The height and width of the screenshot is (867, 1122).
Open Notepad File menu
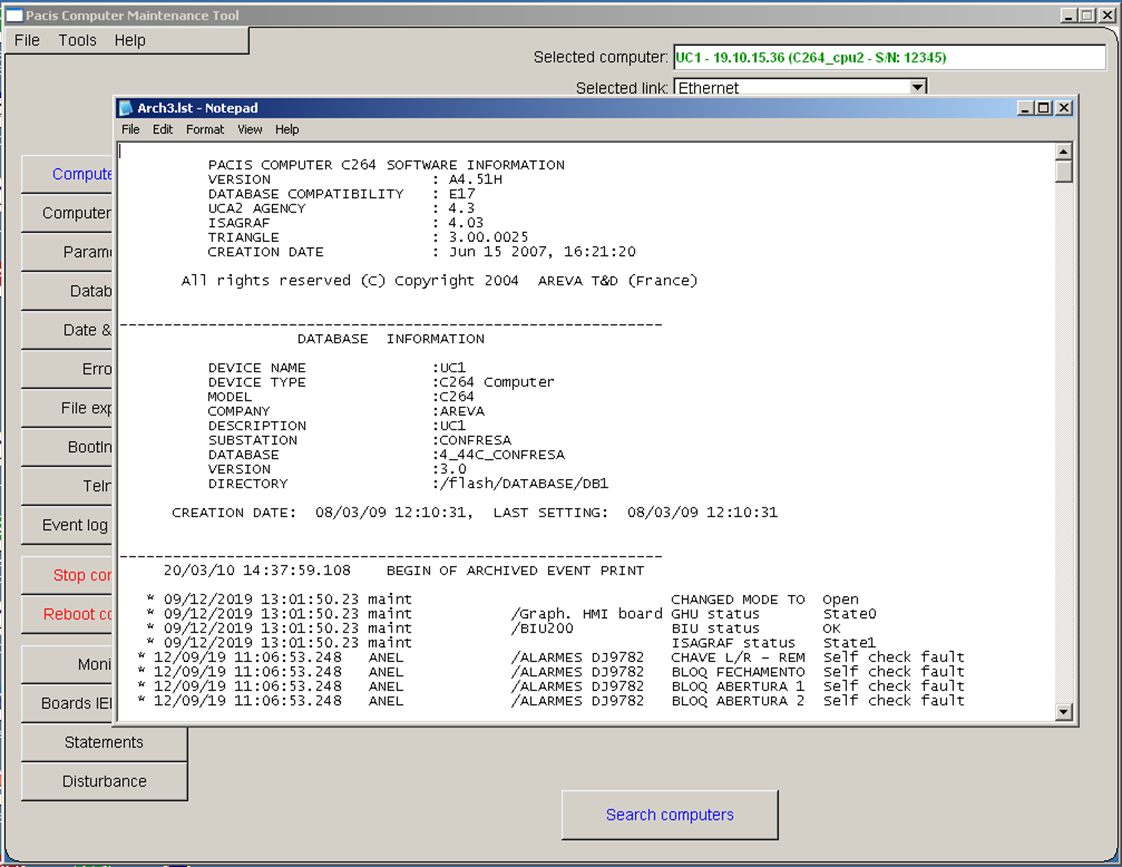(x=130, y=129)
